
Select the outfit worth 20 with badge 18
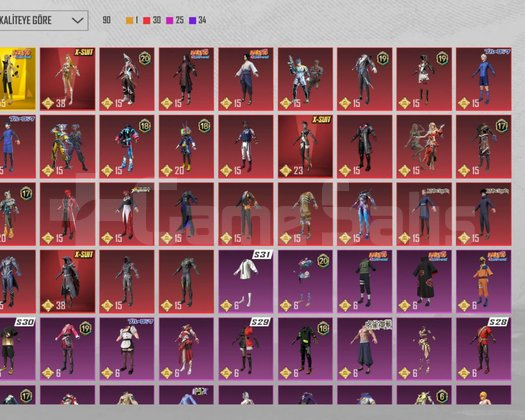point(186,146)
